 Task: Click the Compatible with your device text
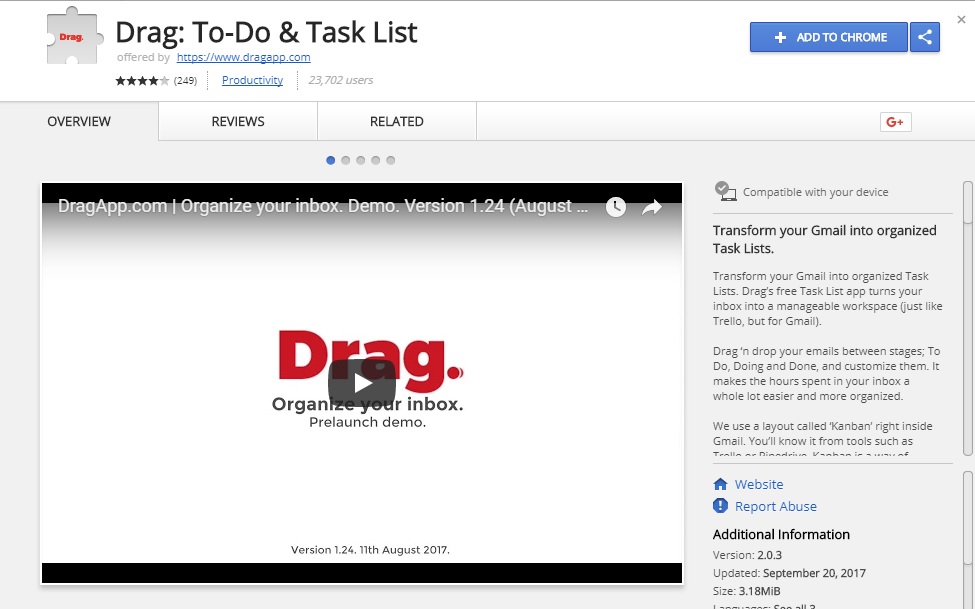(815, 192)
